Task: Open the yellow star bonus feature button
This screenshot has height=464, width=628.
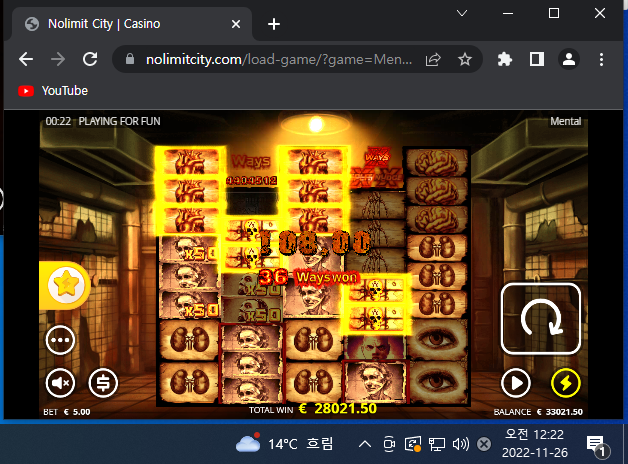Action: tap(65, 285)
